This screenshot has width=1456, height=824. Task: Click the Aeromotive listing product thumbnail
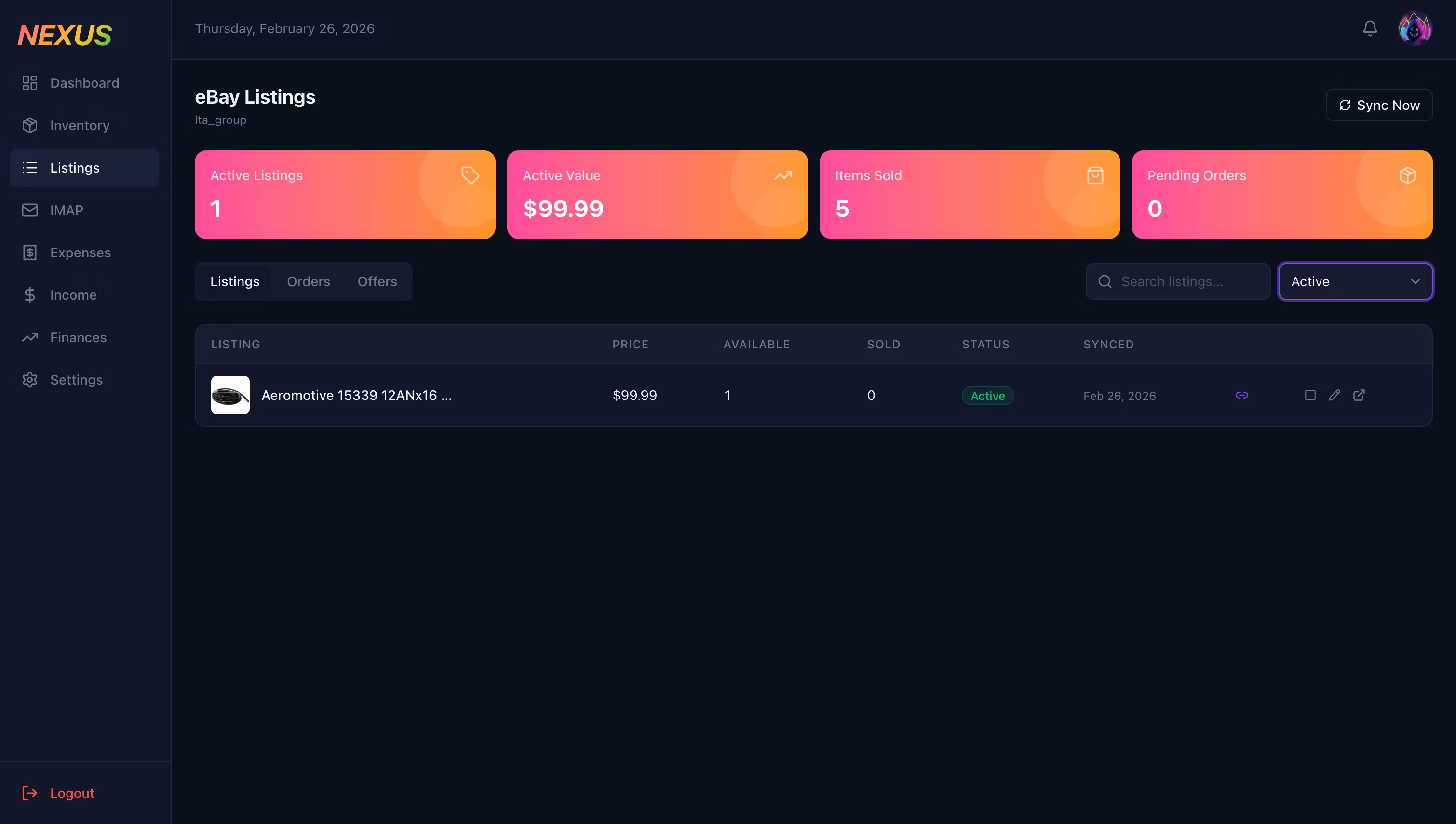[x=230, y=395]
